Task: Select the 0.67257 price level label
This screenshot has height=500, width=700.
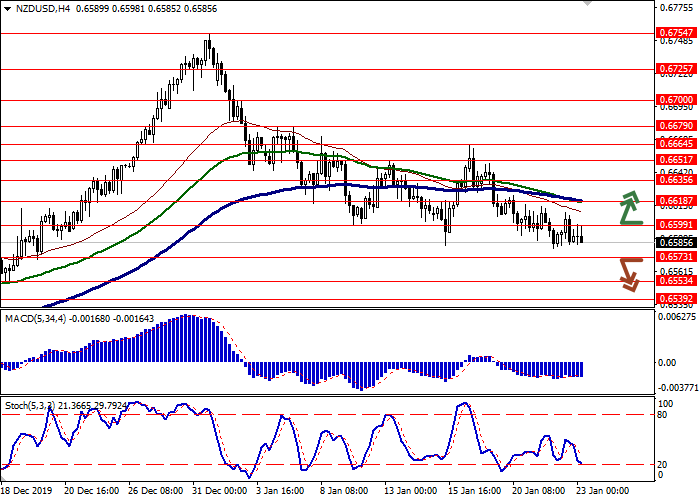Action: click(676, 69)
